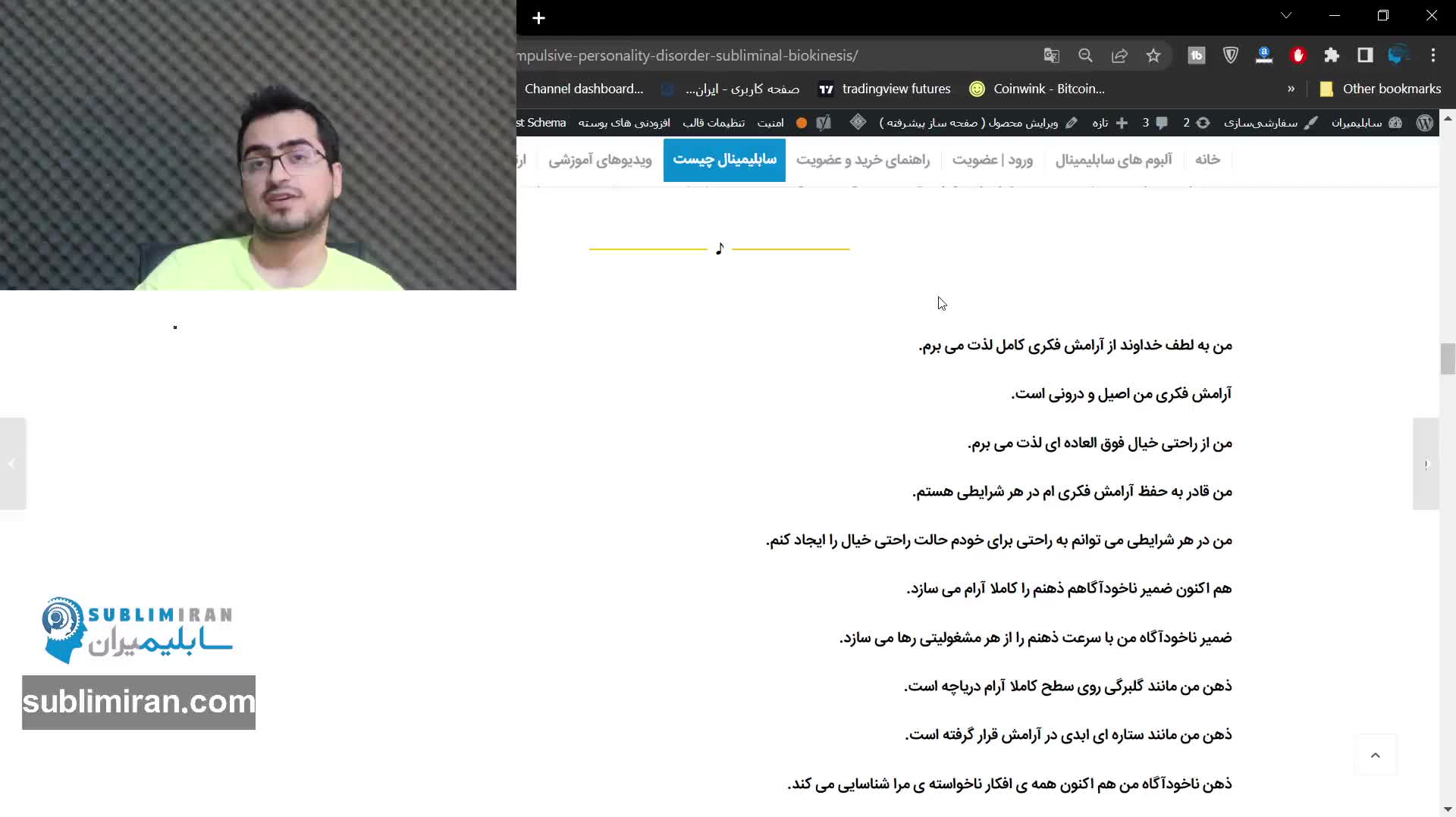Click the scroll-to-top arrow button
The image size is (1456, 817).
tap(1376, 756)
